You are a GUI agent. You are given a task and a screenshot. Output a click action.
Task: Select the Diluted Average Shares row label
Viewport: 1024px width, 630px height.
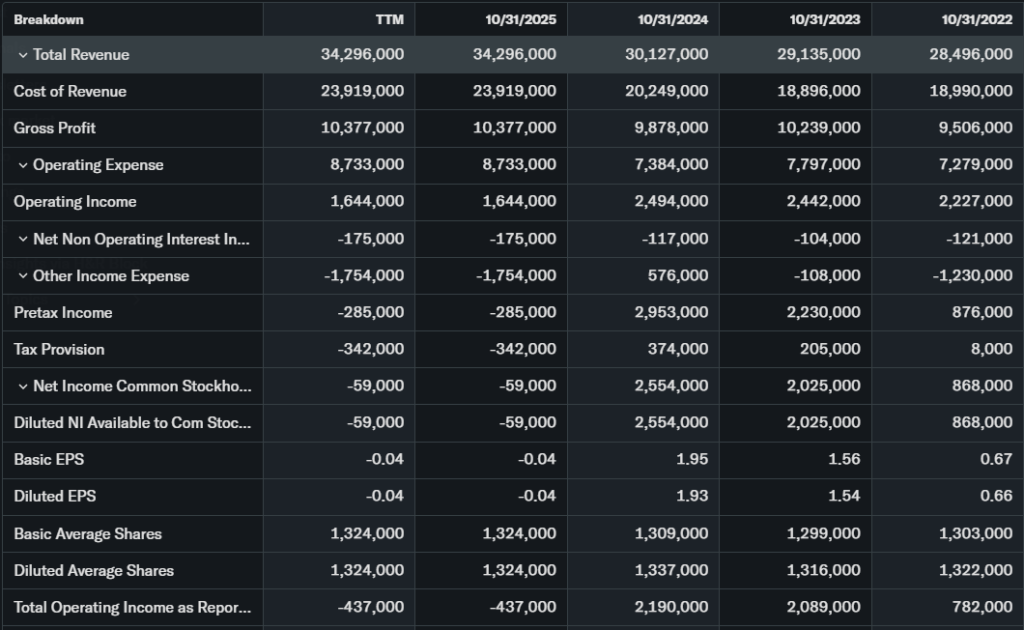94,571
